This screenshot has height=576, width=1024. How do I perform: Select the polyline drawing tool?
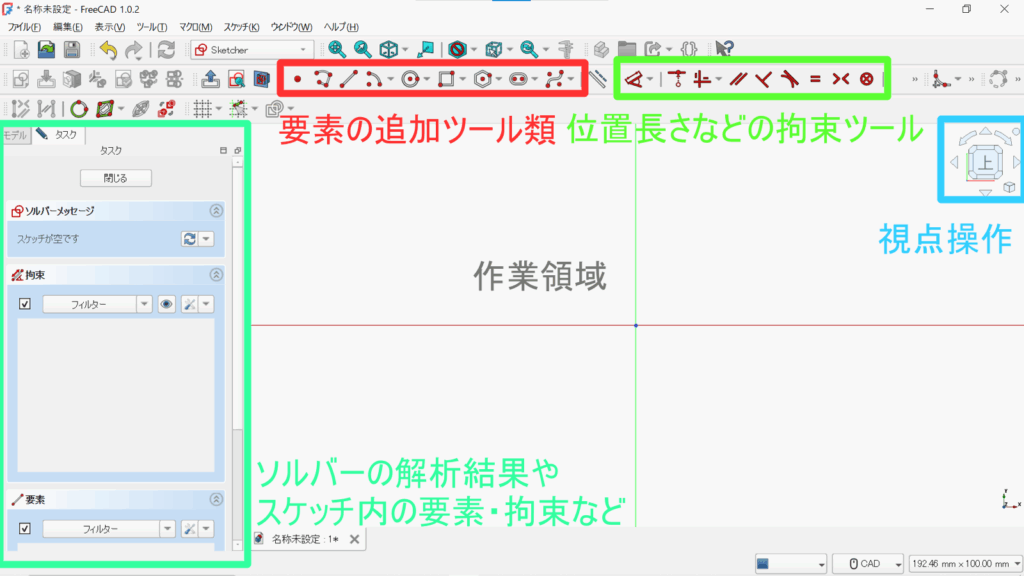[x=322, y=79]
